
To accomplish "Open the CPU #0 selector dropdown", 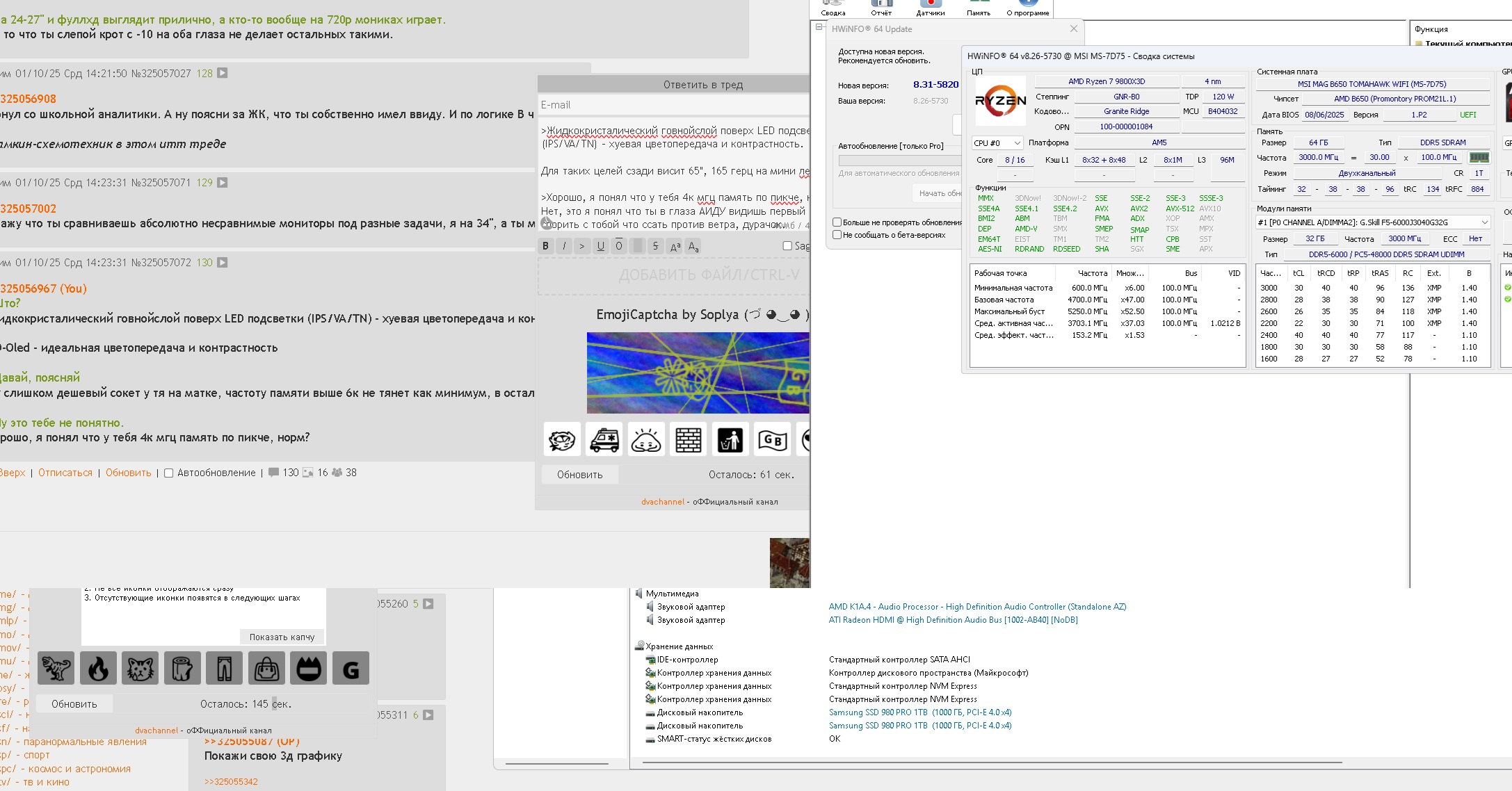I will (997, 143).
